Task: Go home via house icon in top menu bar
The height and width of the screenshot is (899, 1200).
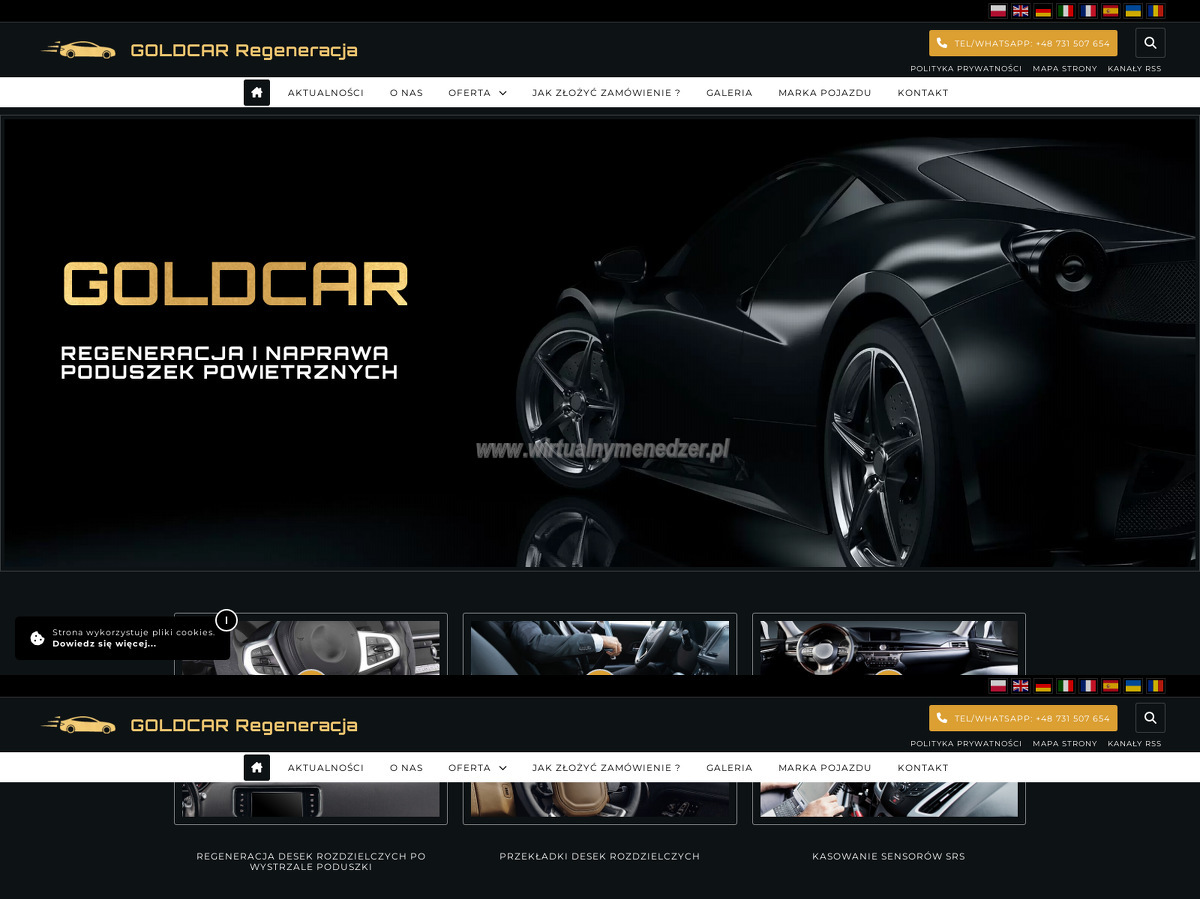Action: pos(257,92)
